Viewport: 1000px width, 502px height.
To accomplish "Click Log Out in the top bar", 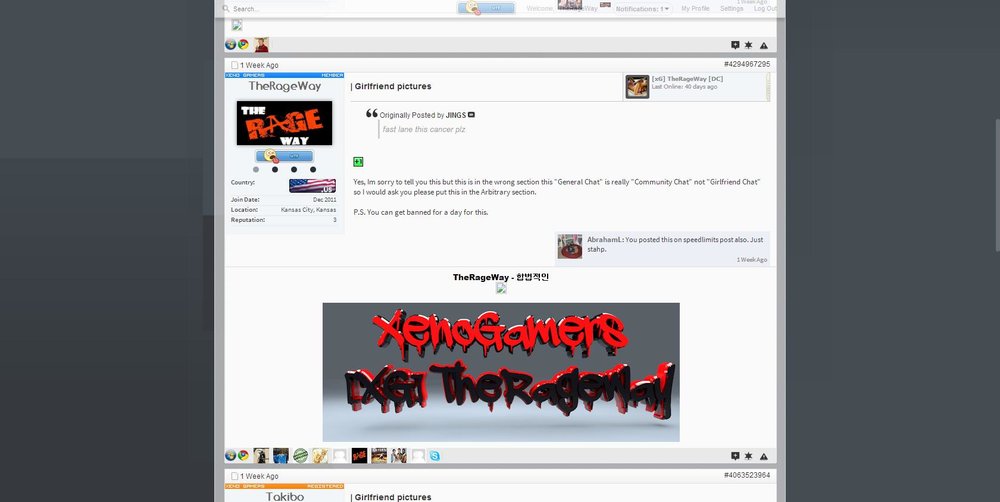I will [765, 9].
